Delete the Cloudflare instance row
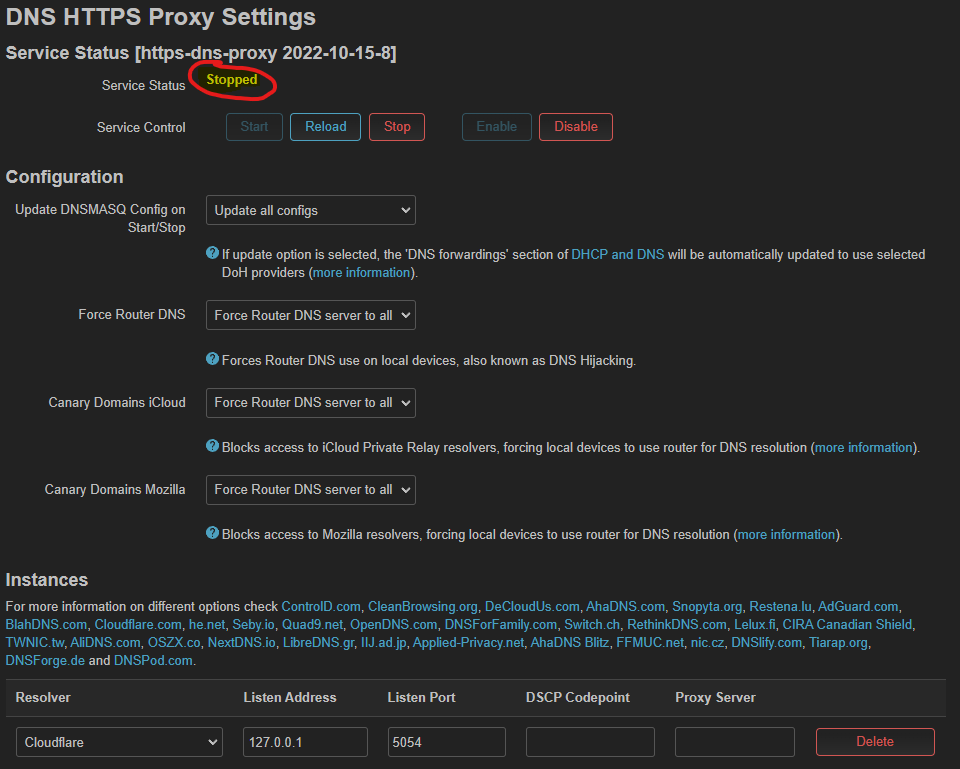Viewport: 960px width, 769px height. 875,742
